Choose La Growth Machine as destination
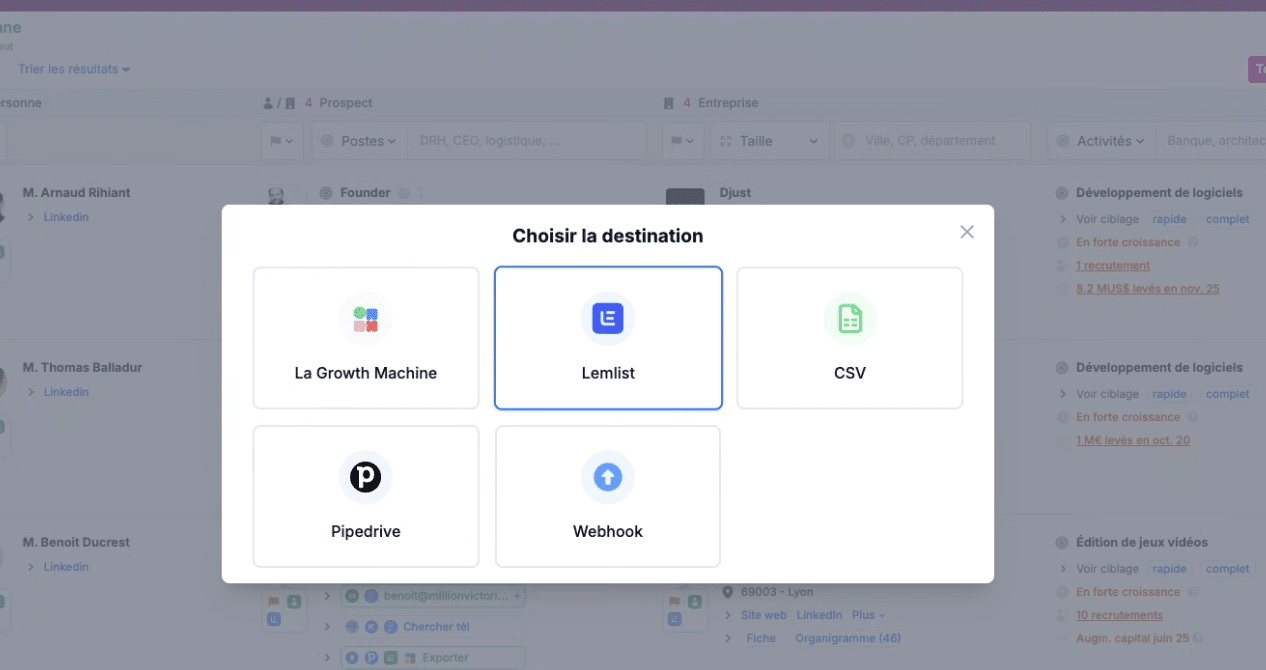Screen dimensions: 1266x670 pyautogui.click(x=366, y=338)
